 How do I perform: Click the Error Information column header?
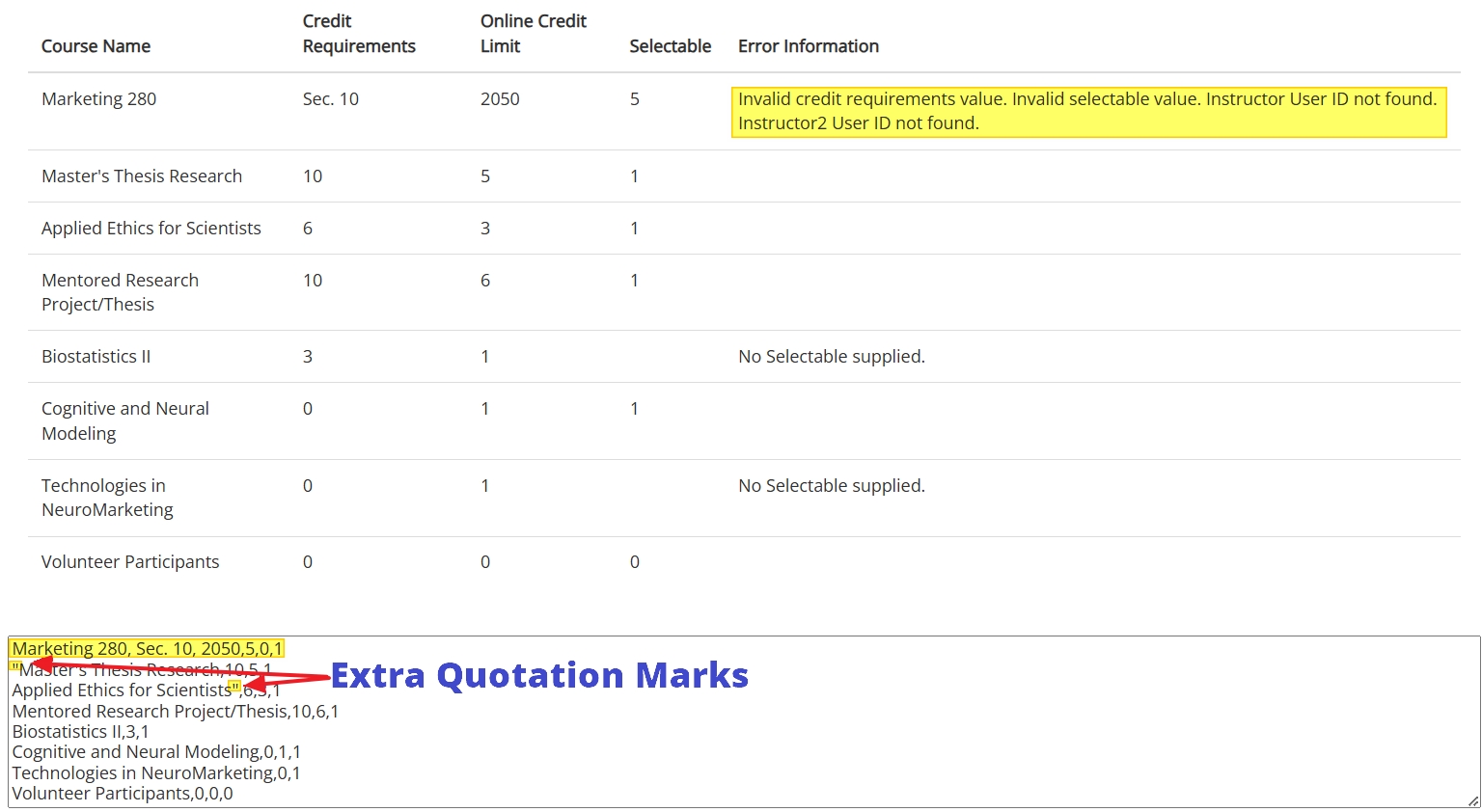(809, 46)
